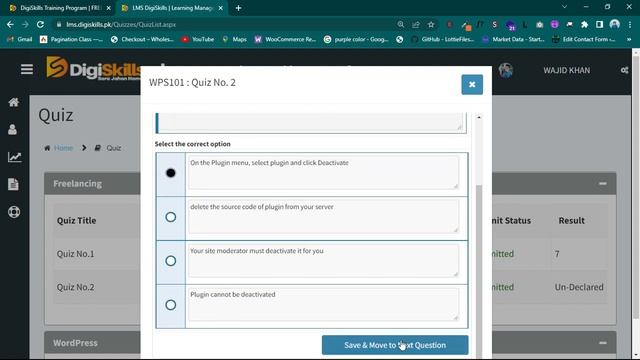The width and height of the screenshot is (640, 360).
Task: Open the browser profile avatar
Action: point(615,24)
